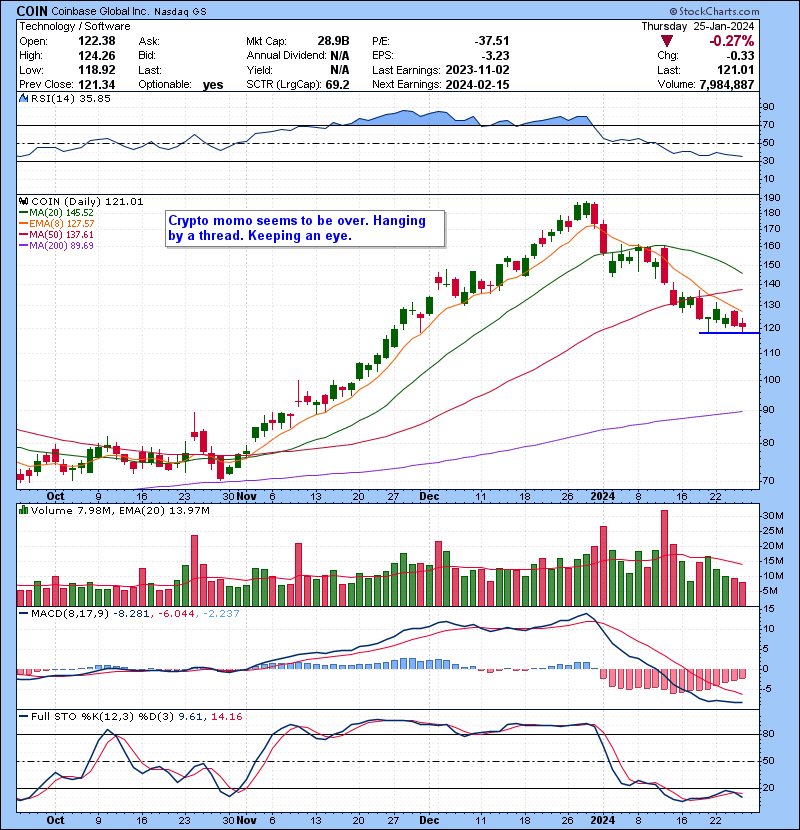Click the purple MA(200) legend line marker
Screen dimensions: 800x830
[x=24, y=246]
